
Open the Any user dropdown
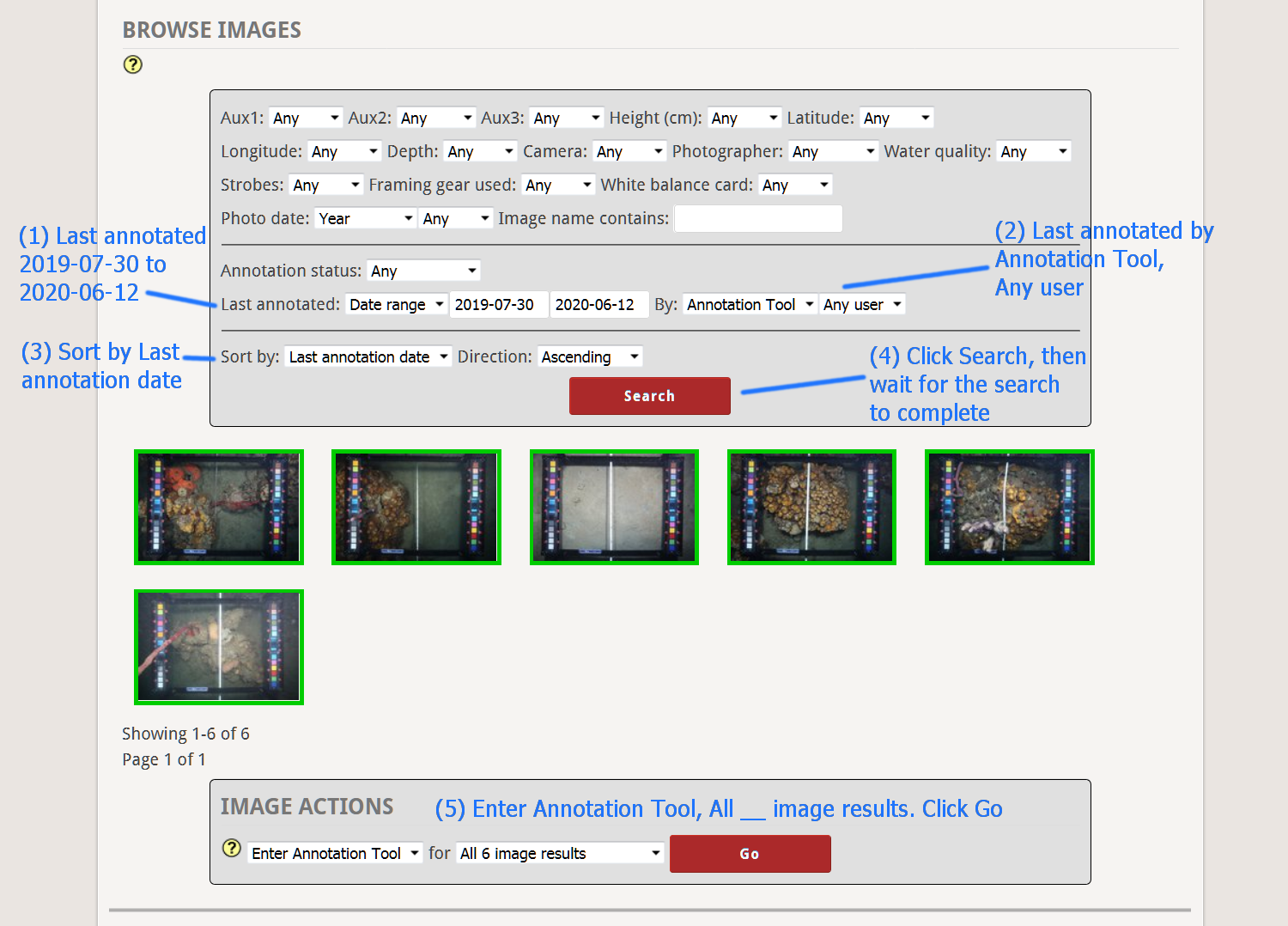click(x=861, y=303)
